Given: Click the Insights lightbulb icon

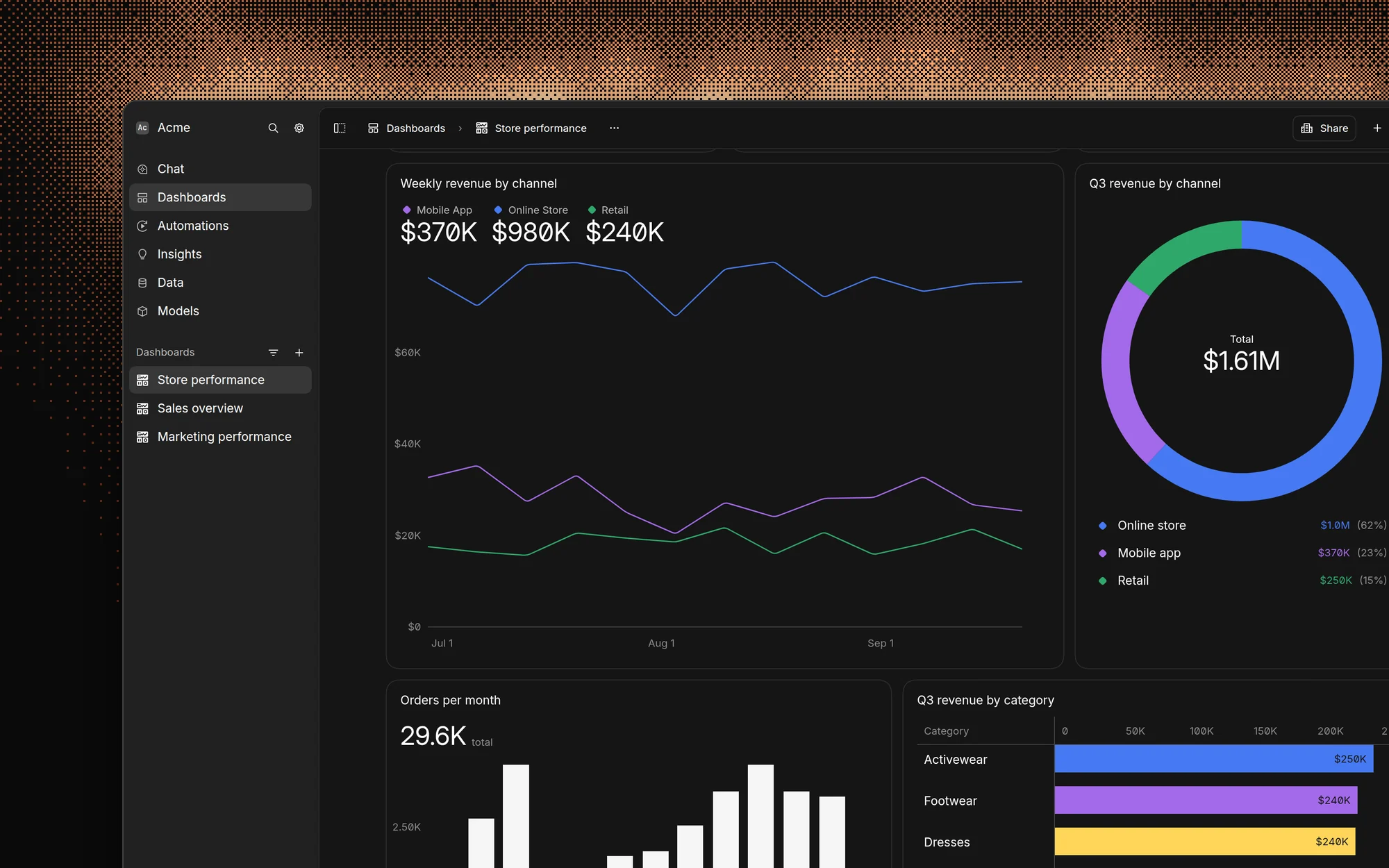Looking at the screenshot, I should 142,254.
